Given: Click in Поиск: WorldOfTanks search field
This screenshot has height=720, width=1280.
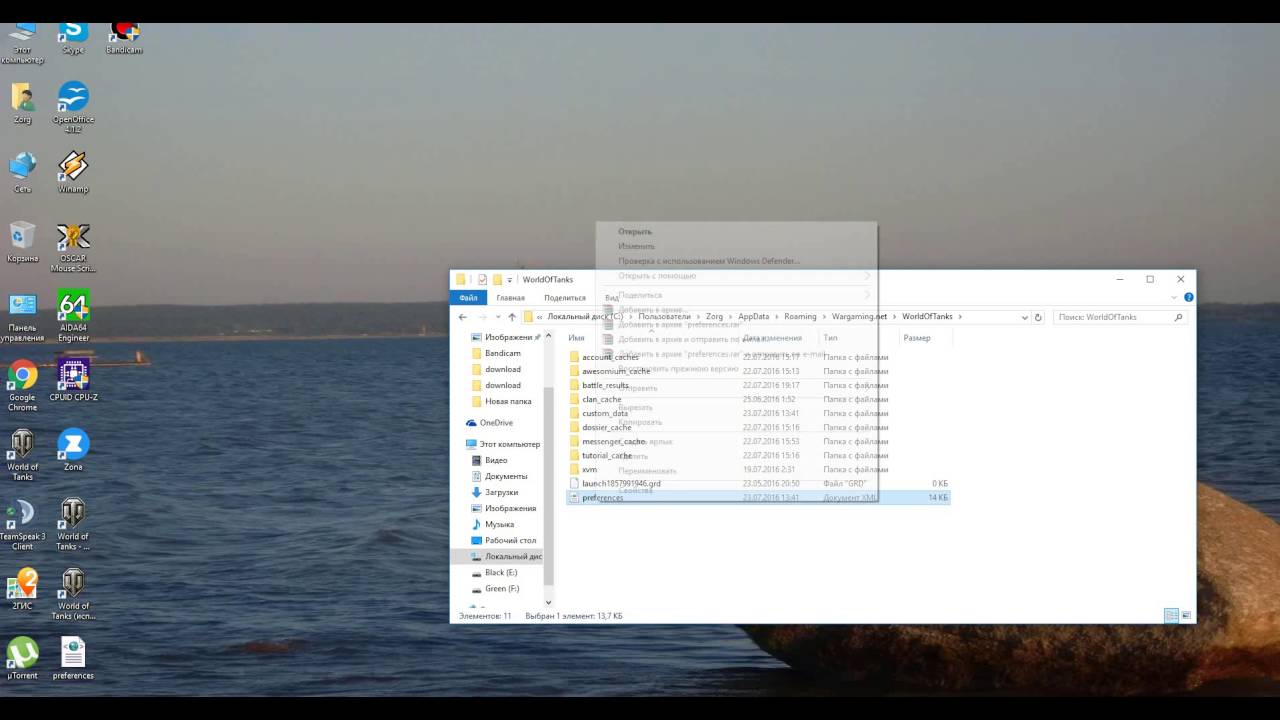Looking at the screenshot, I should click(1120, 317).
